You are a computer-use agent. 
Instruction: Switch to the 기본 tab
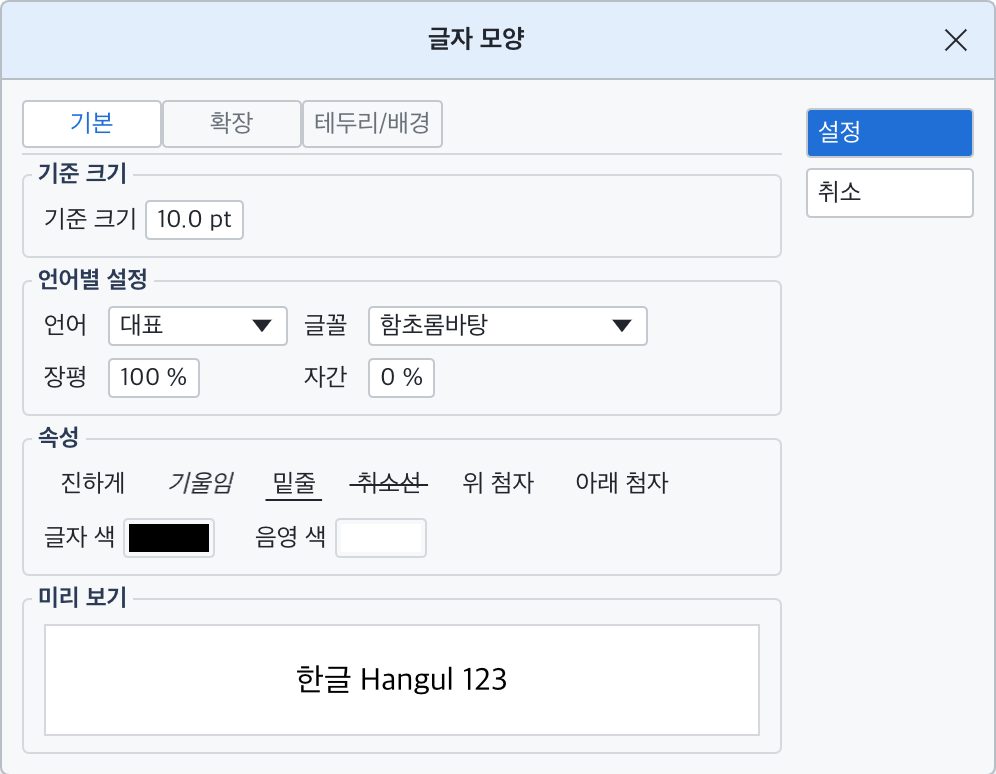pyautogui.click(x=91, y=124)
